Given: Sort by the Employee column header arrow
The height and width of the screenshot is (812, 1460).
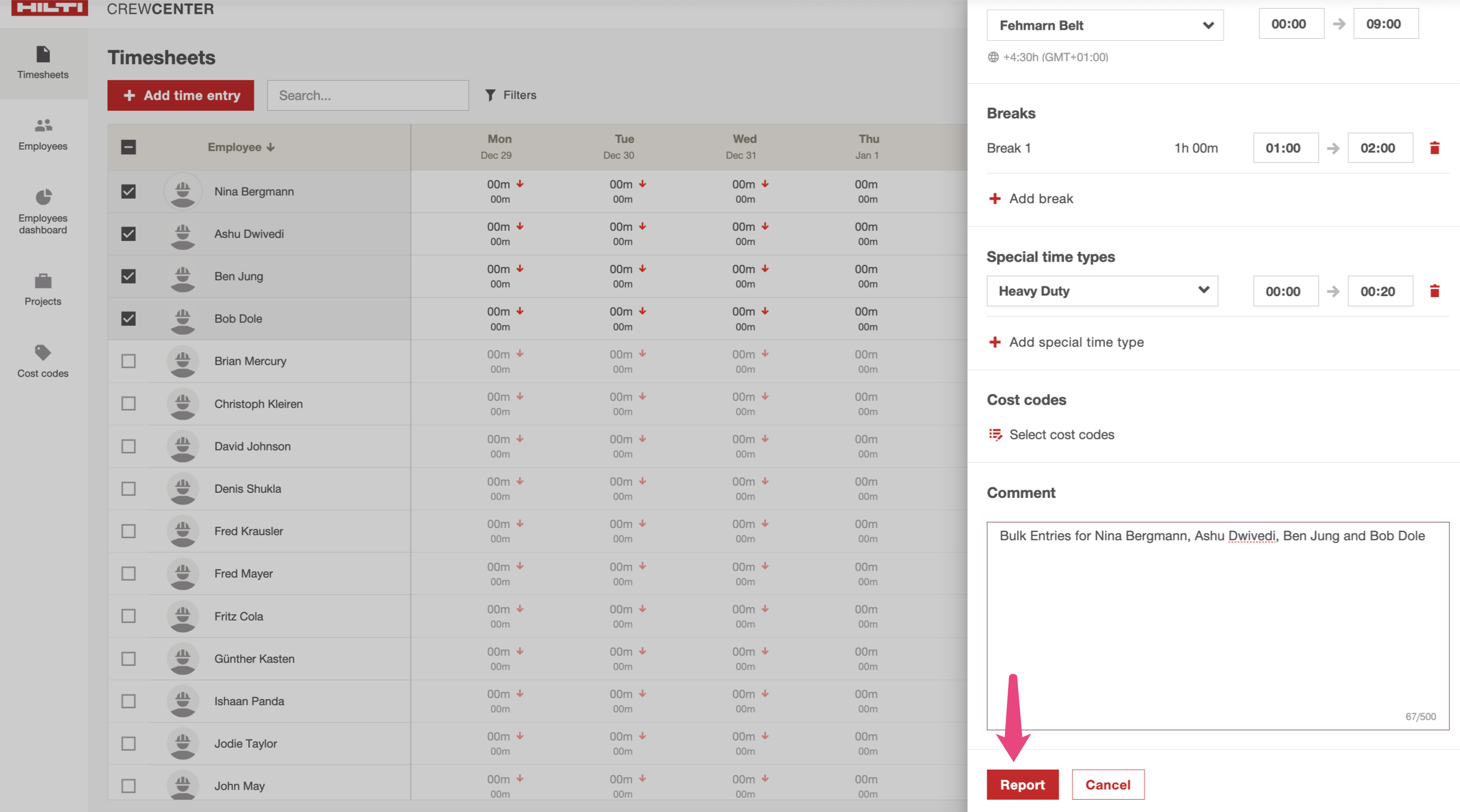Looking at the screenshot, I should (x=271, y=147).
